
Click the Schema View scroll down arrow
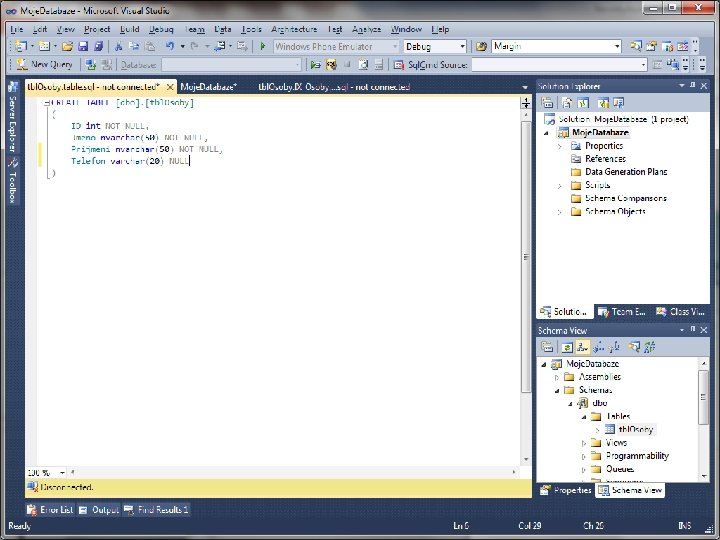click(x=703, y=476)
